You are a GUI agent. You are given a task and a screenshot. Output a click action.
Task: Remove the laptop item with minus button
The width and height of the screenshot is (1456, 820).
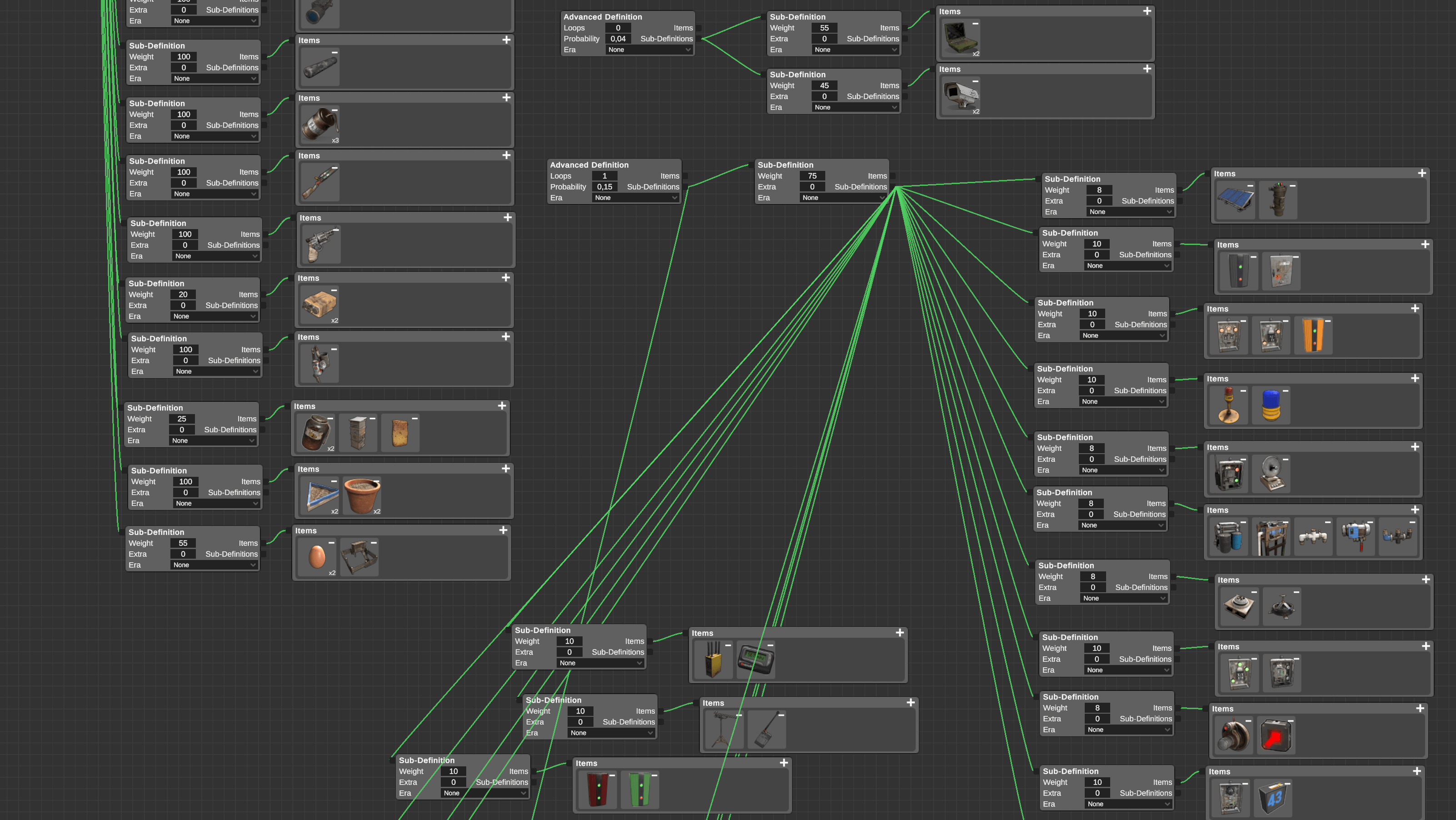[975, 24]
